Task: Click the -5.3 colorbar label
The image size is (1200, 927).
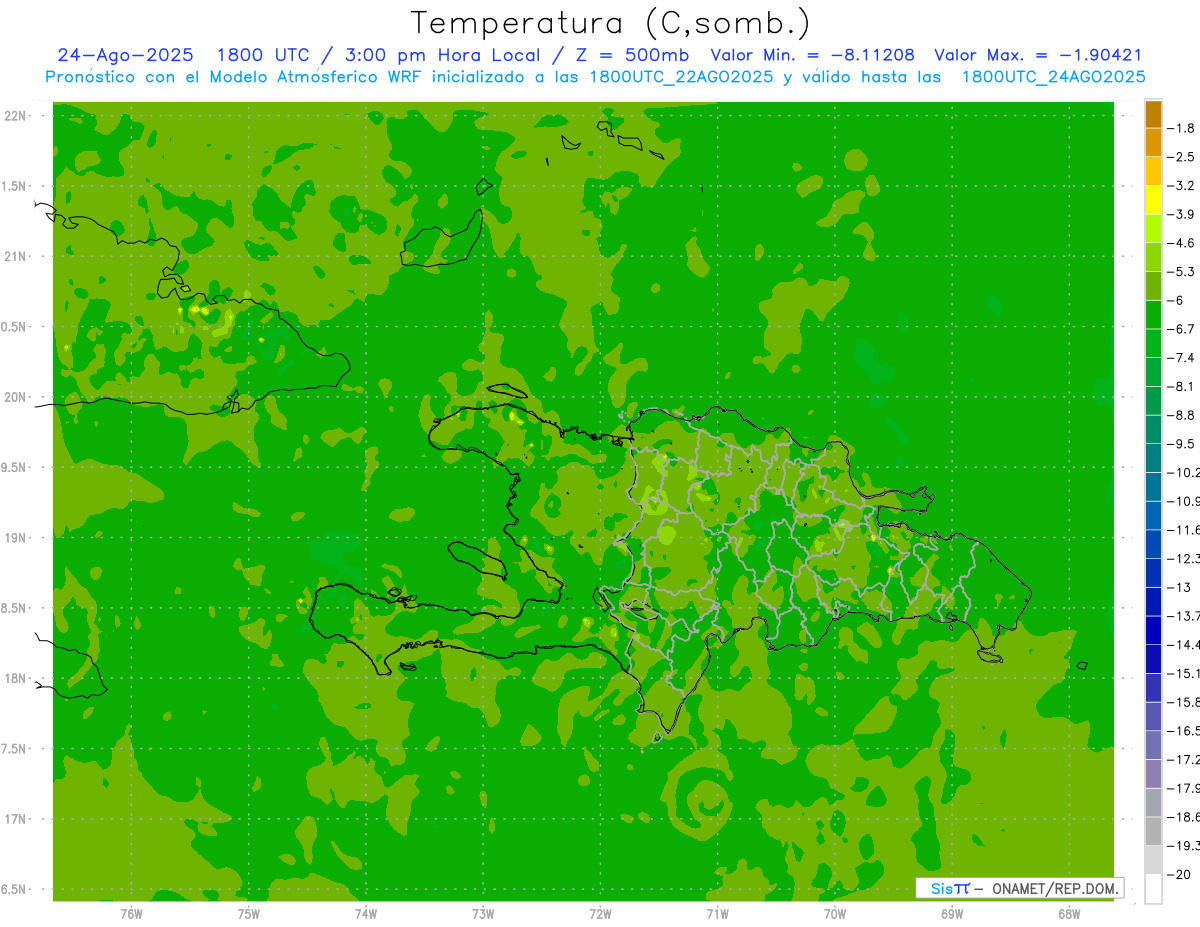Action: pyautogui.click(x=1182, y=272)
